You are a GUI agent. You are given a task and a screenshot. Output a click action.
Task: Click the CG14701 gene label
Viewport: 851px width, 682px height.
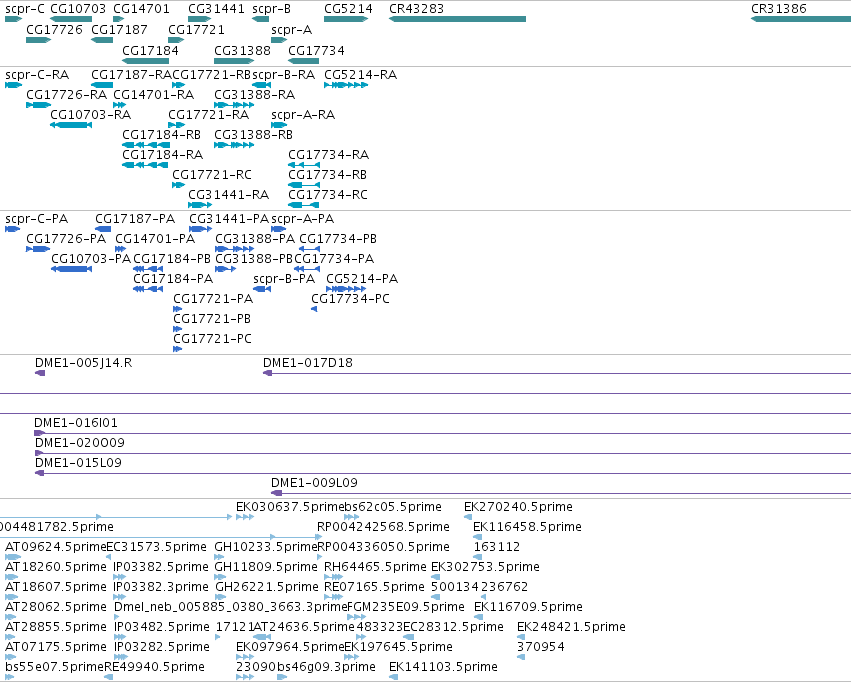coord(141,9)
